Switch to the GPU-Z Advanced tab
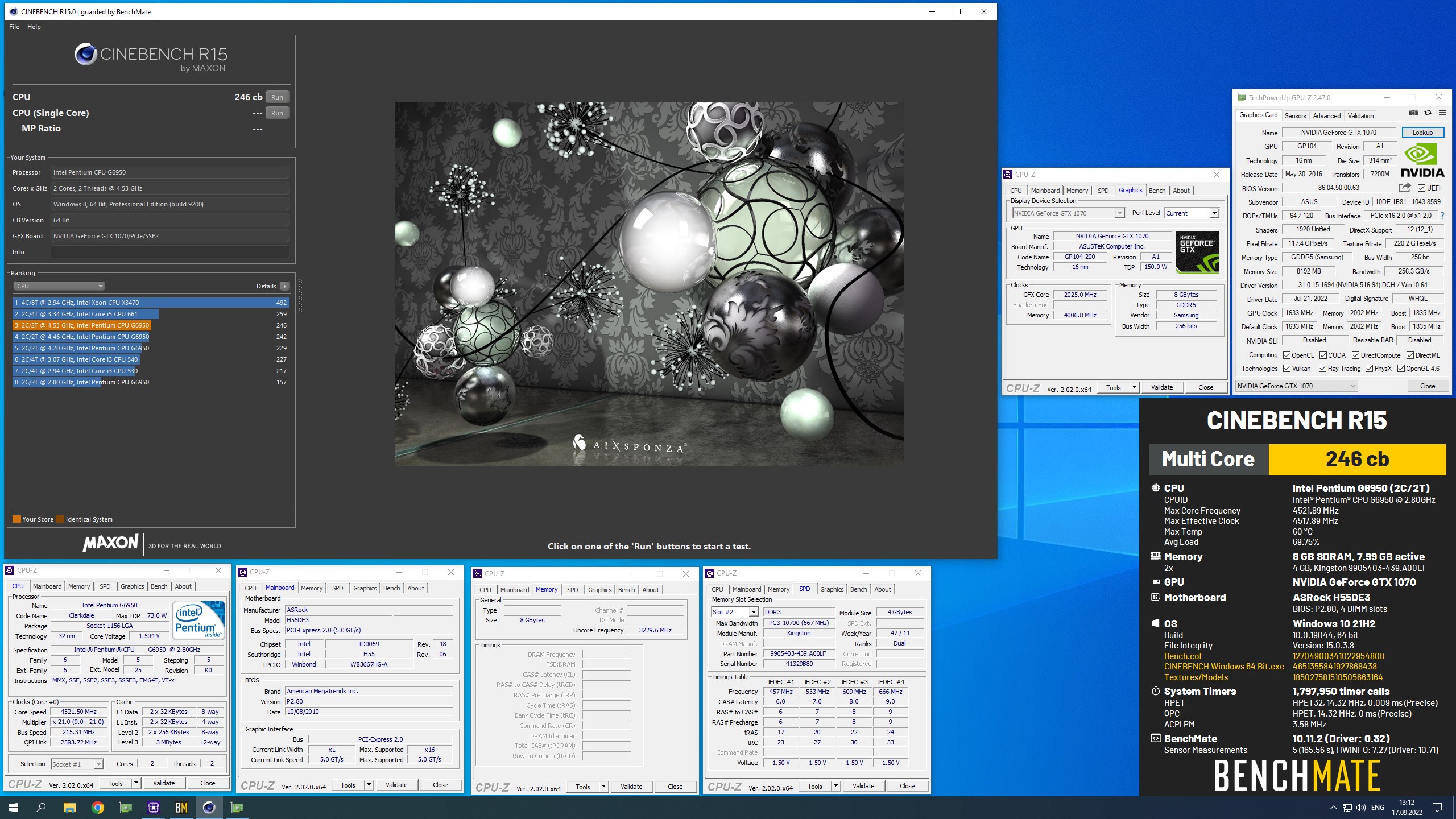This screenshot has width=1456, height=819. 1326,115
